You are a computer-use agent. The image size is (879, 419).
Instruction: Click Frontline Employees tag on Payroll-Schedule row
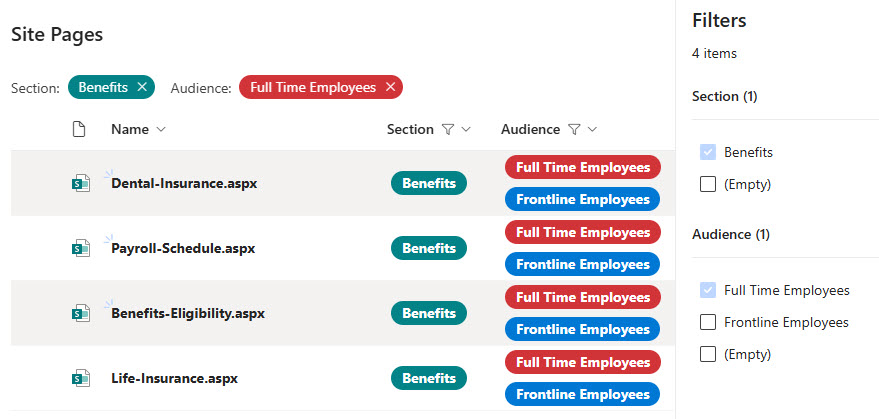click(582, 264)
